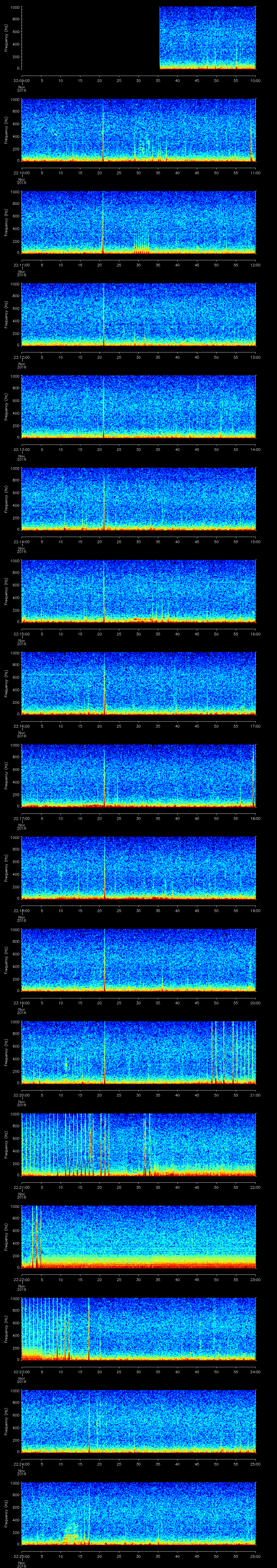Select the 22:23:00 time axis label
Screen dimensions: 277x1568
pos(22,1371)
